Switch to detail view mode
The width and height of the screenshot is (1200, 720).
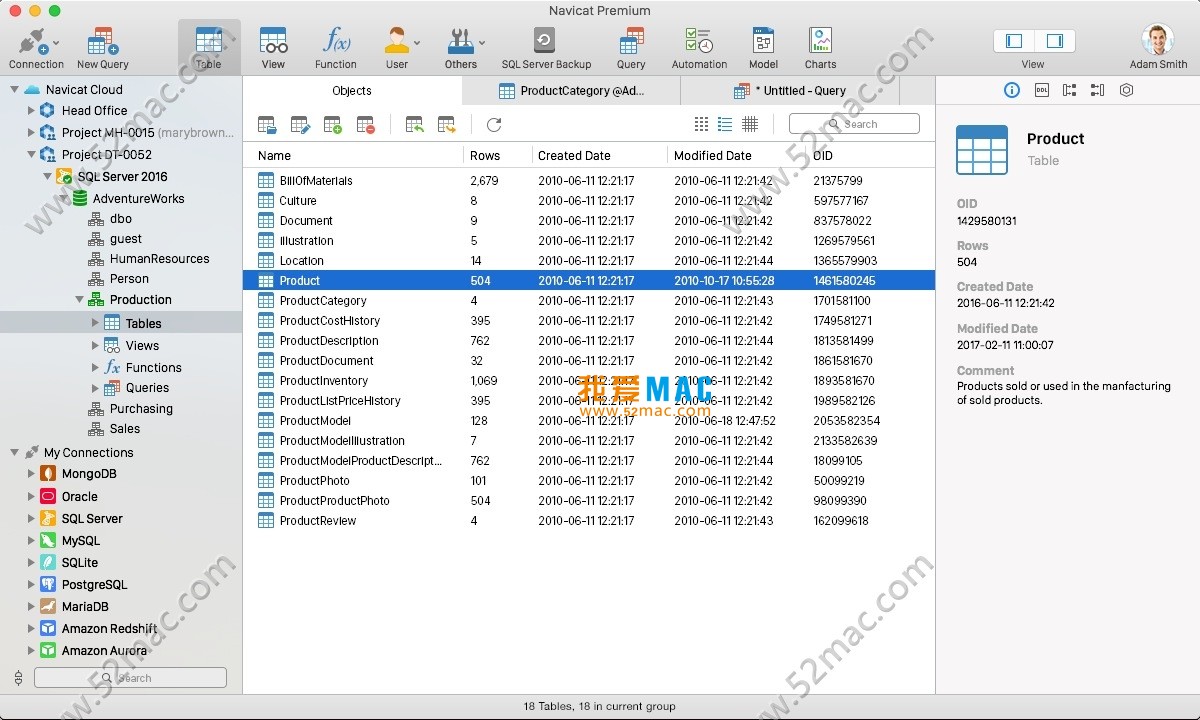(x=750, y=124)
